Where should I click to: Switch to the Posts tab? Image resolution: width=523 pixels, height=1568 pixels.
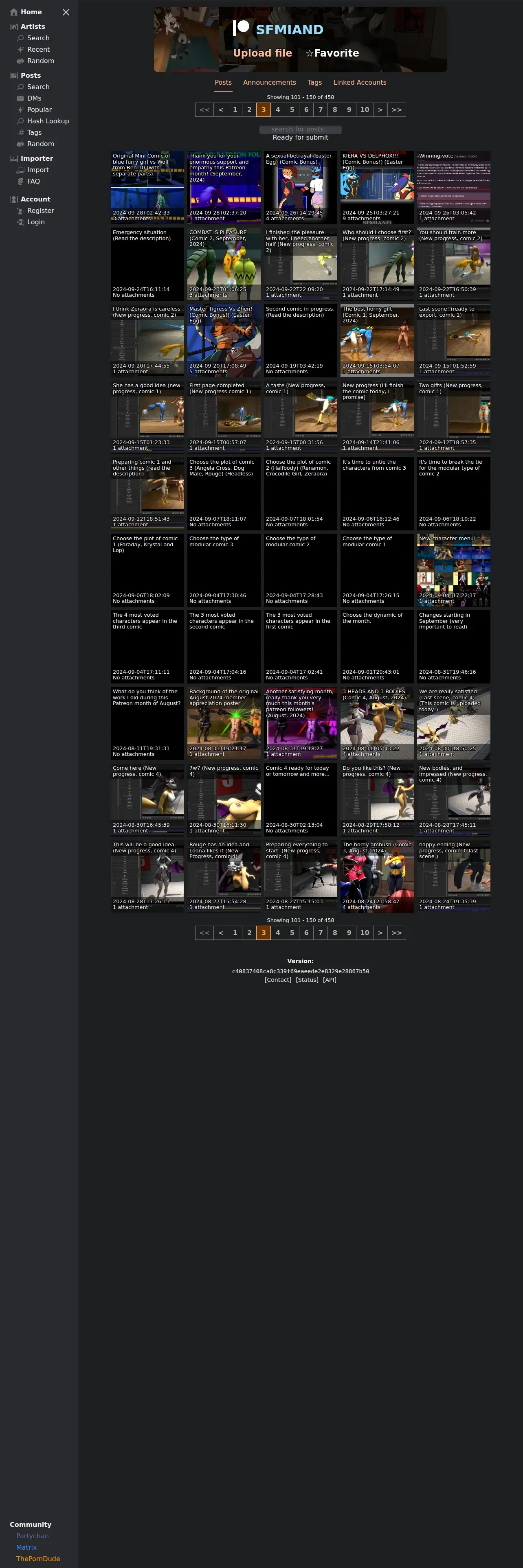click(x=223, y=83)
